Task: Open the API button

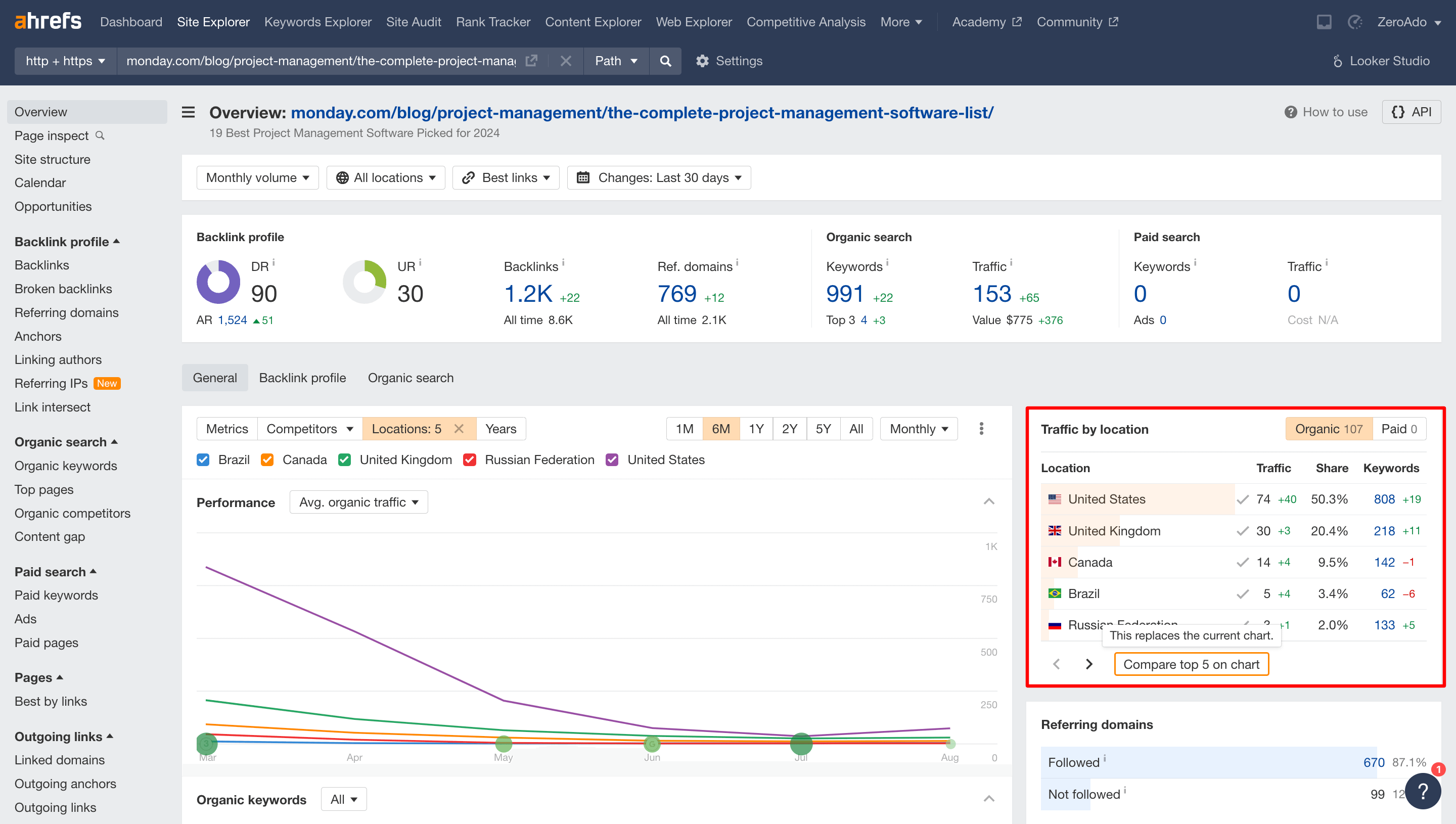Action: [x=1412, y=112]
